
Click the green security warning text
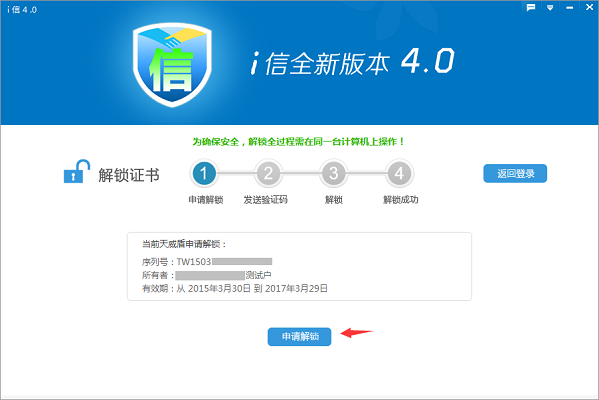(x=298, y=142)
